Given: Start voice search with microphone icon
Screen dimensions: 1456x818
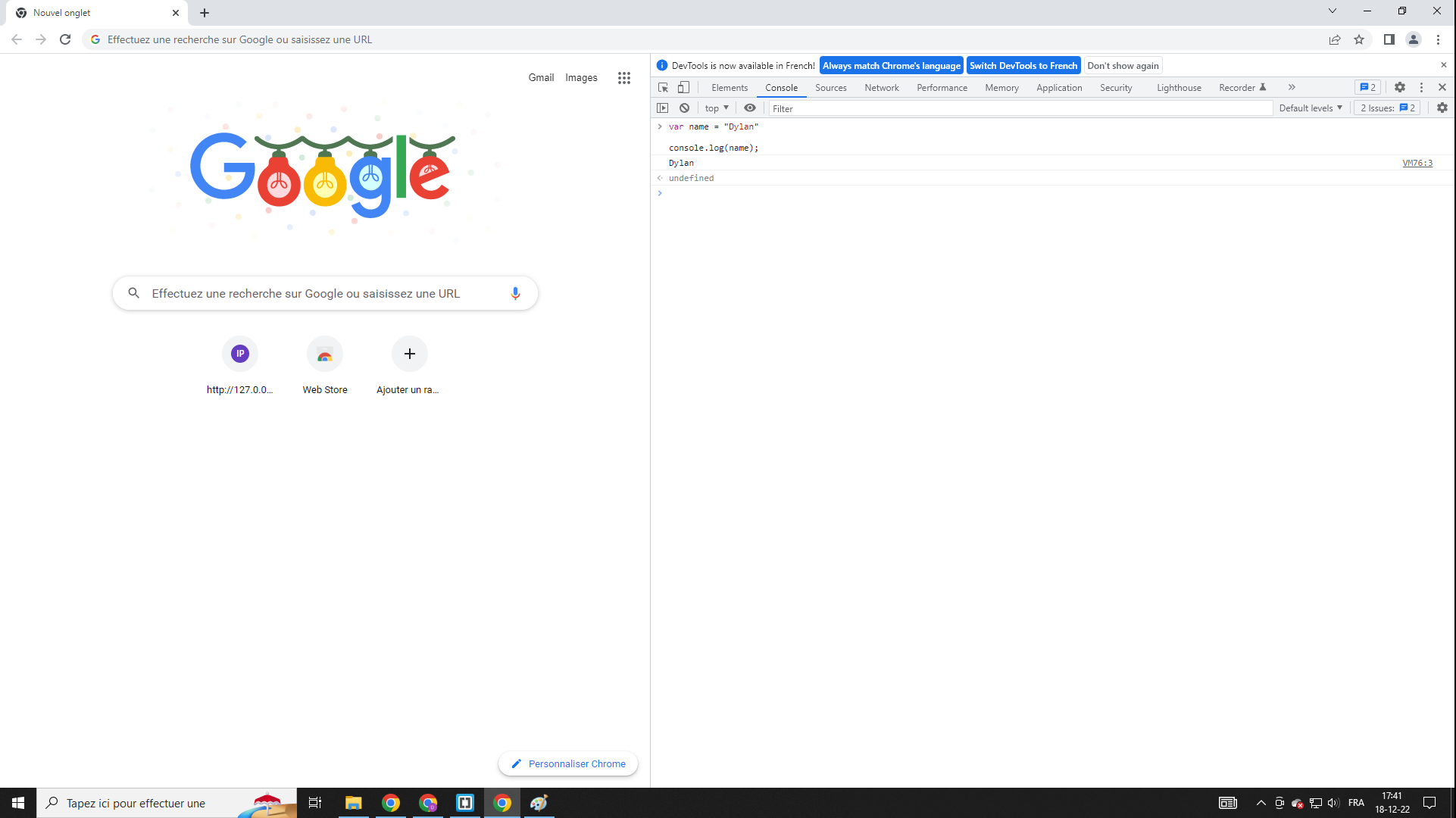Looking at the screenshot, I should click(515, 293).
